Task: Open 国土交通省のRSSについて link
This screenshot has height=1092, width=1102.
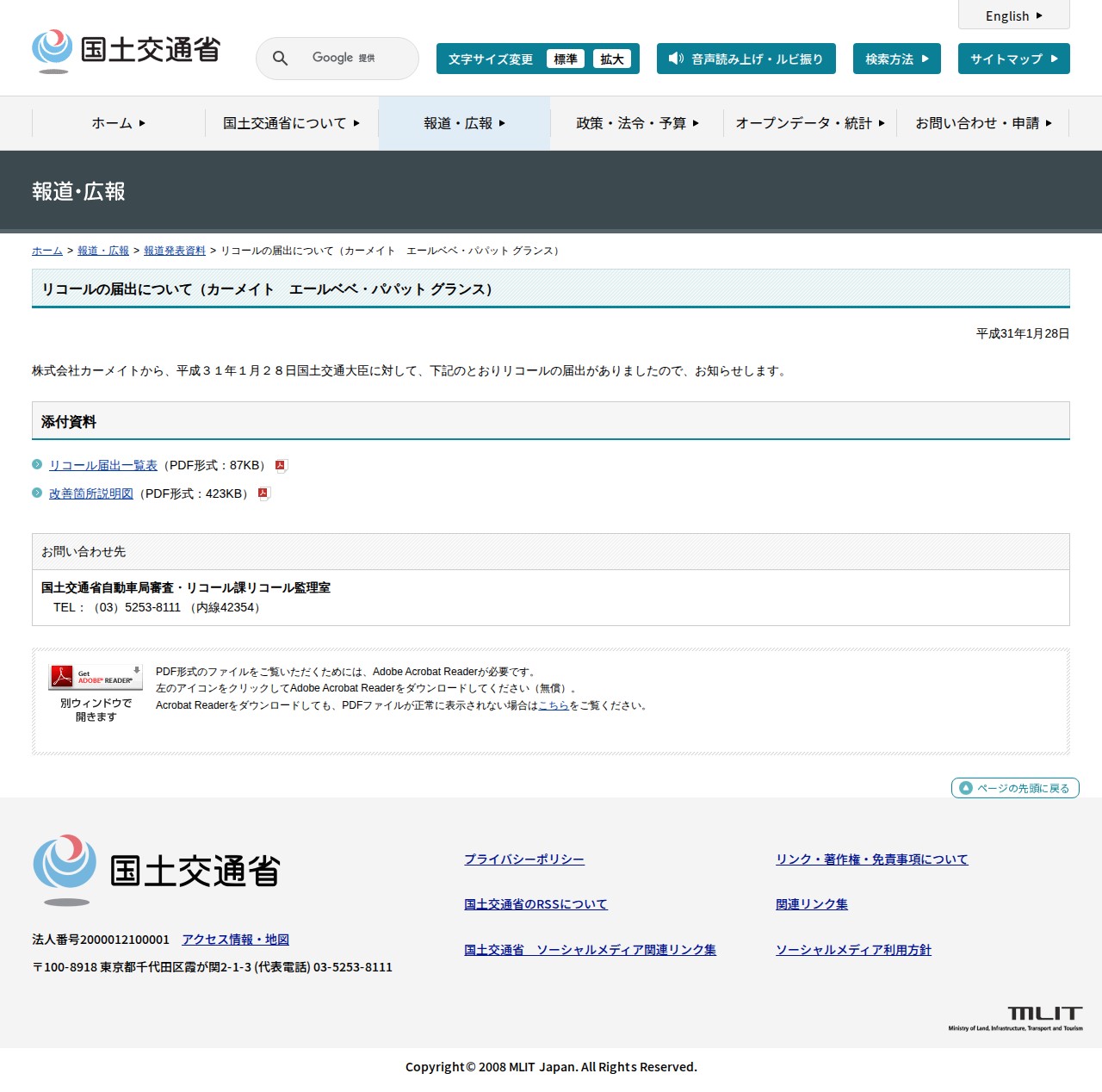Action: (x=536, y=904)
